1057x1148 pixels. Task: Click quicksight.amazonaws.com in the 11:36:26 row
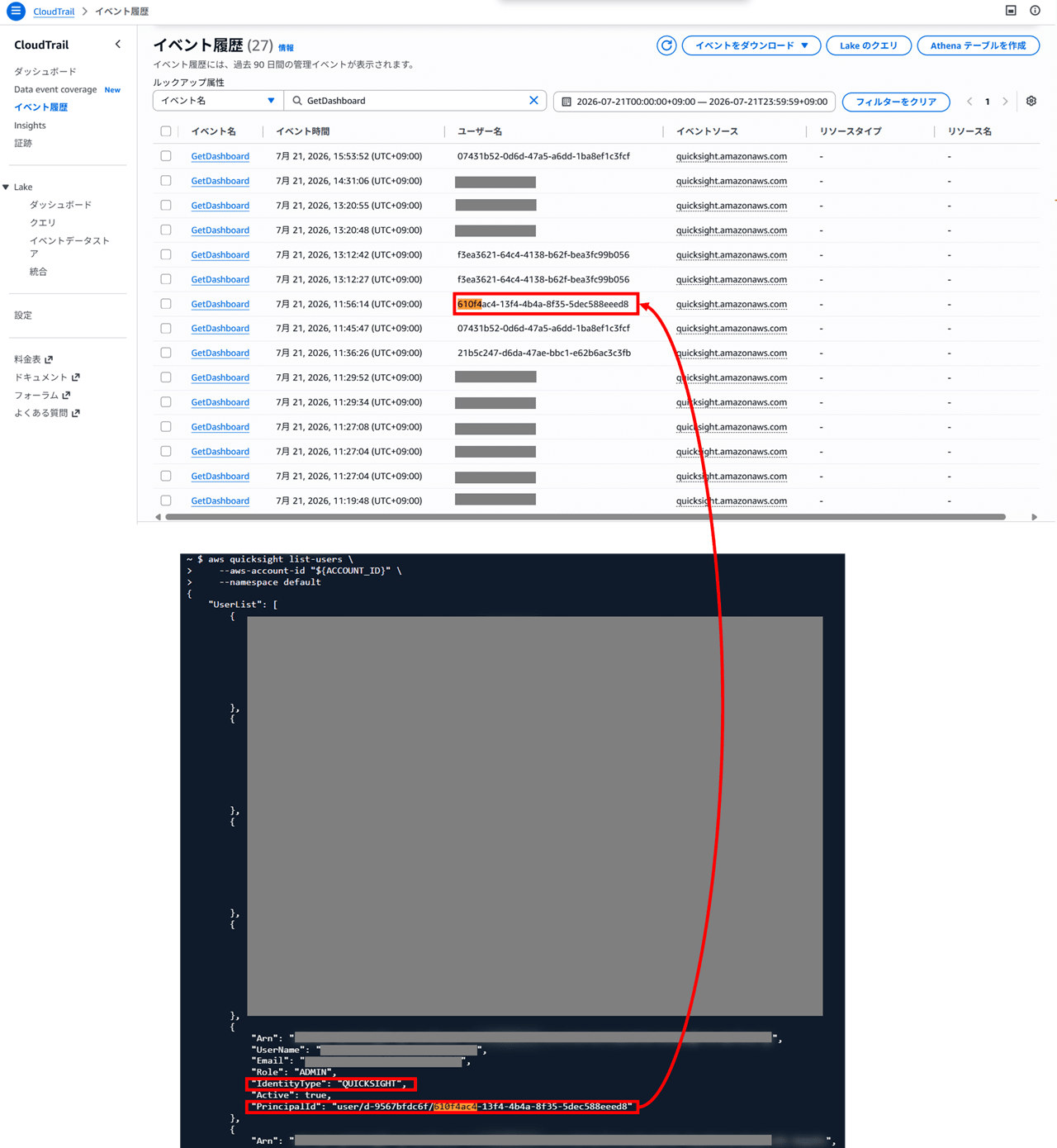[x=732, y=353]
